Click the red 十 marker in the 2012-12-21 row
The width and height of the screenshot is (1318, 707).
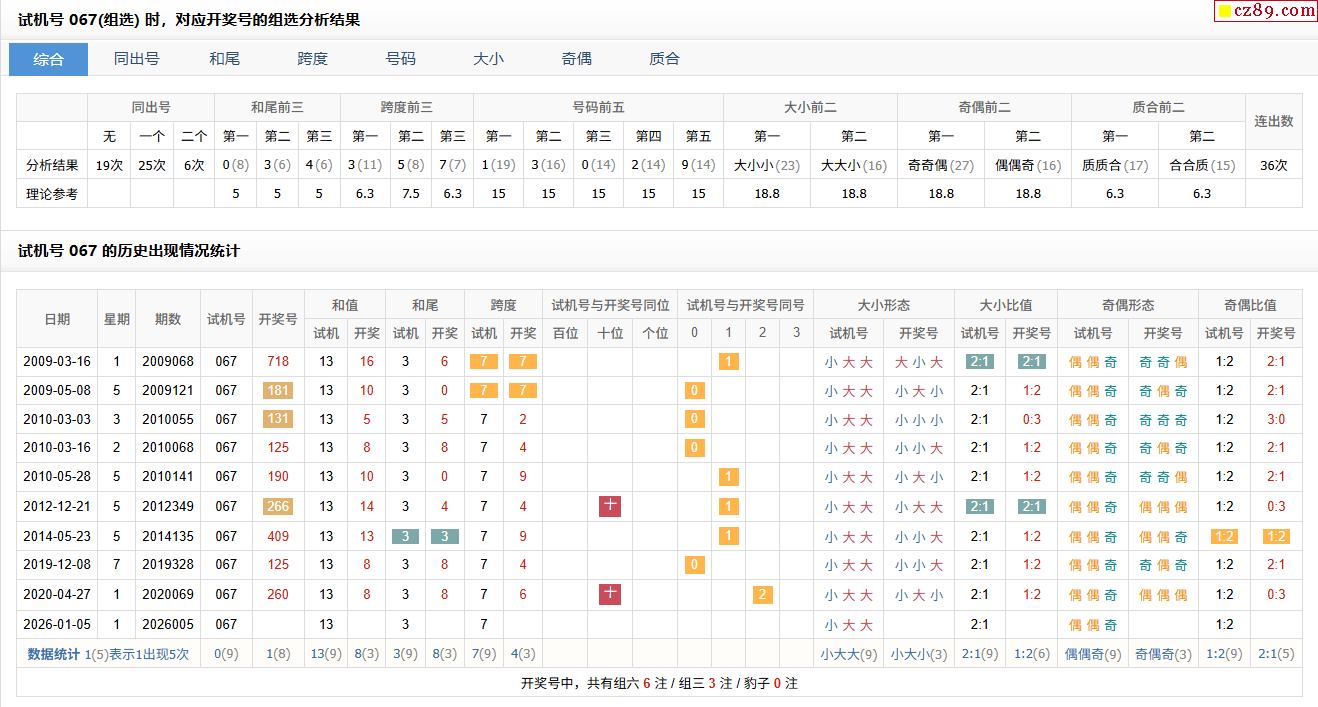[610, 507]
